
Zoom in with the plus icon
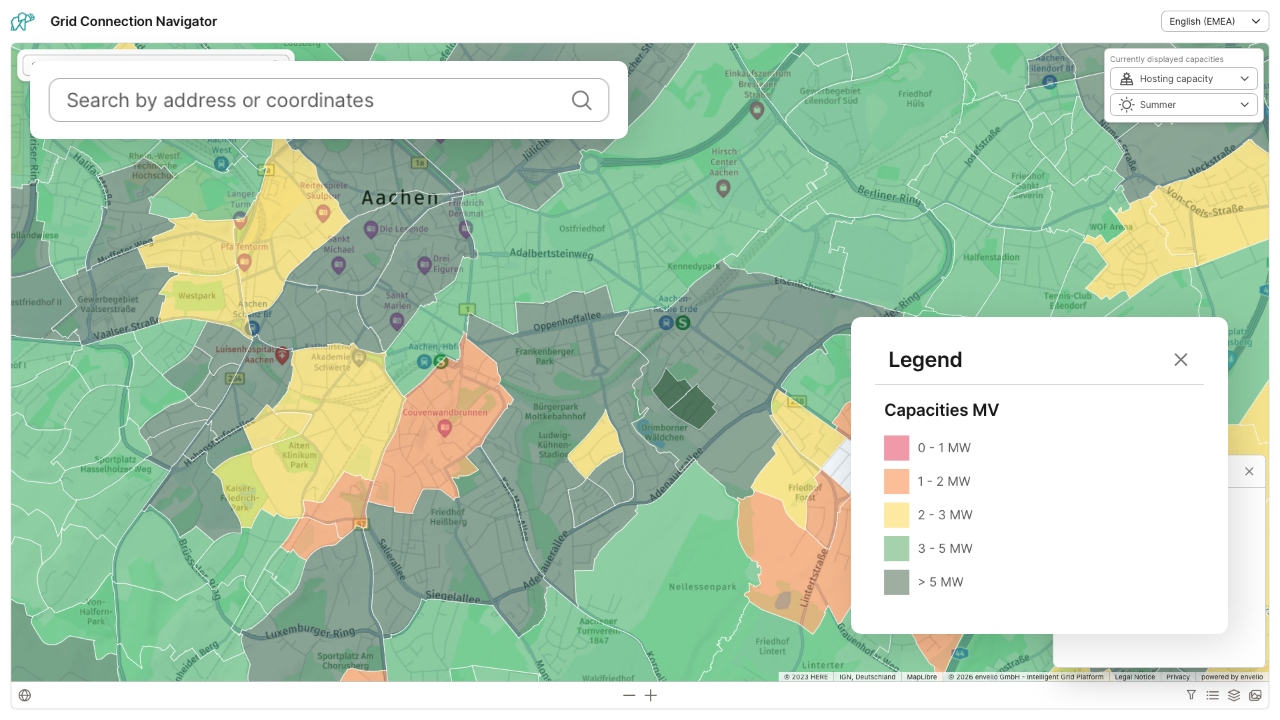[651, 695]
